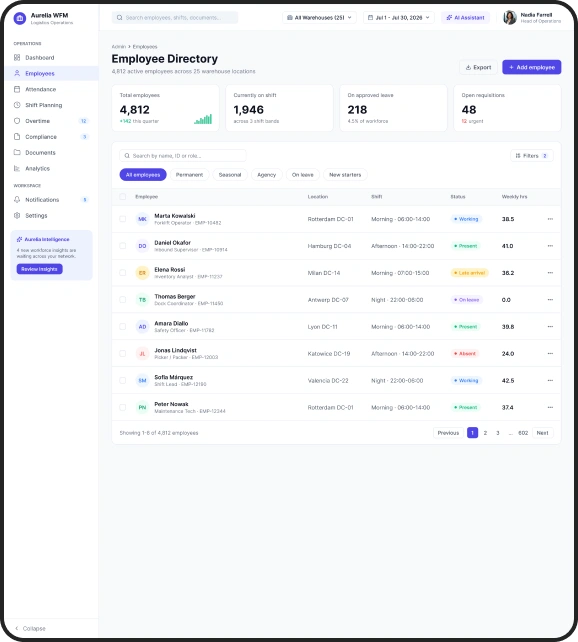Viewport: 578px width, 642px height.
Task: Check the Peter Nowak row checkbox
Action: click(x=122, y=407)
